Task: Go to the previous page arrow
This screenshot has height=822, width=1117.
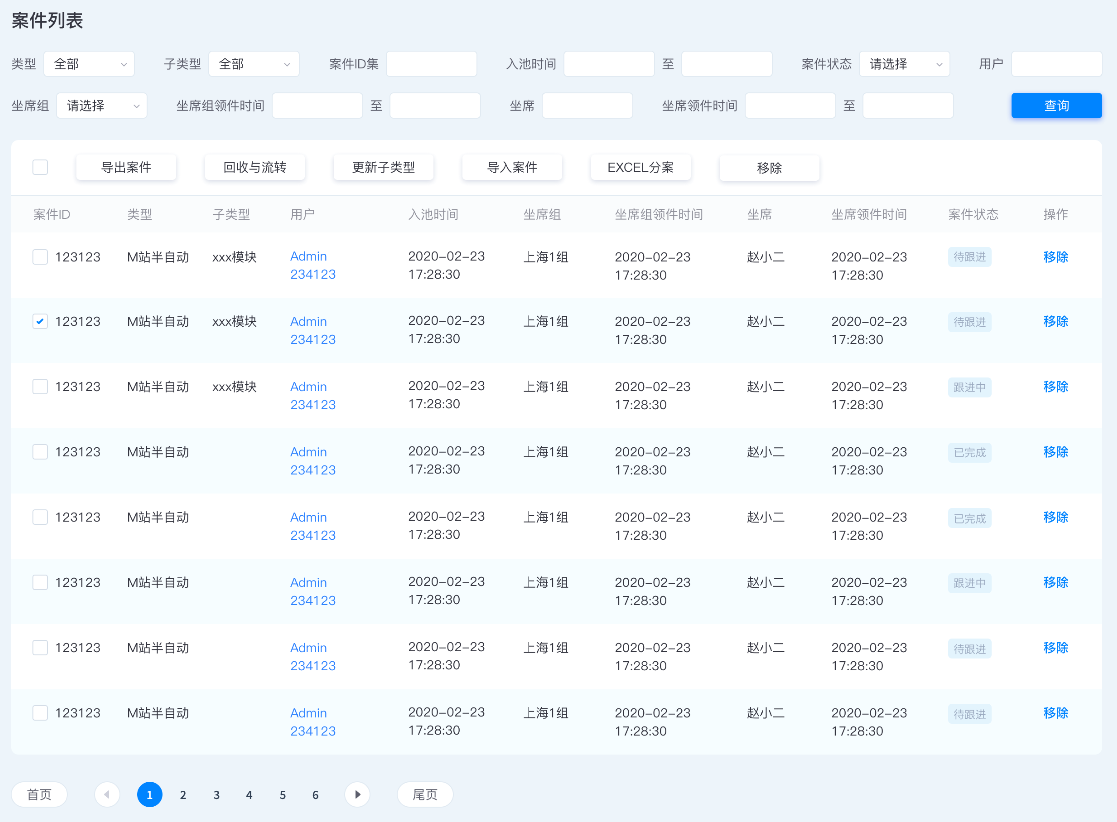Action: point(107,794)
